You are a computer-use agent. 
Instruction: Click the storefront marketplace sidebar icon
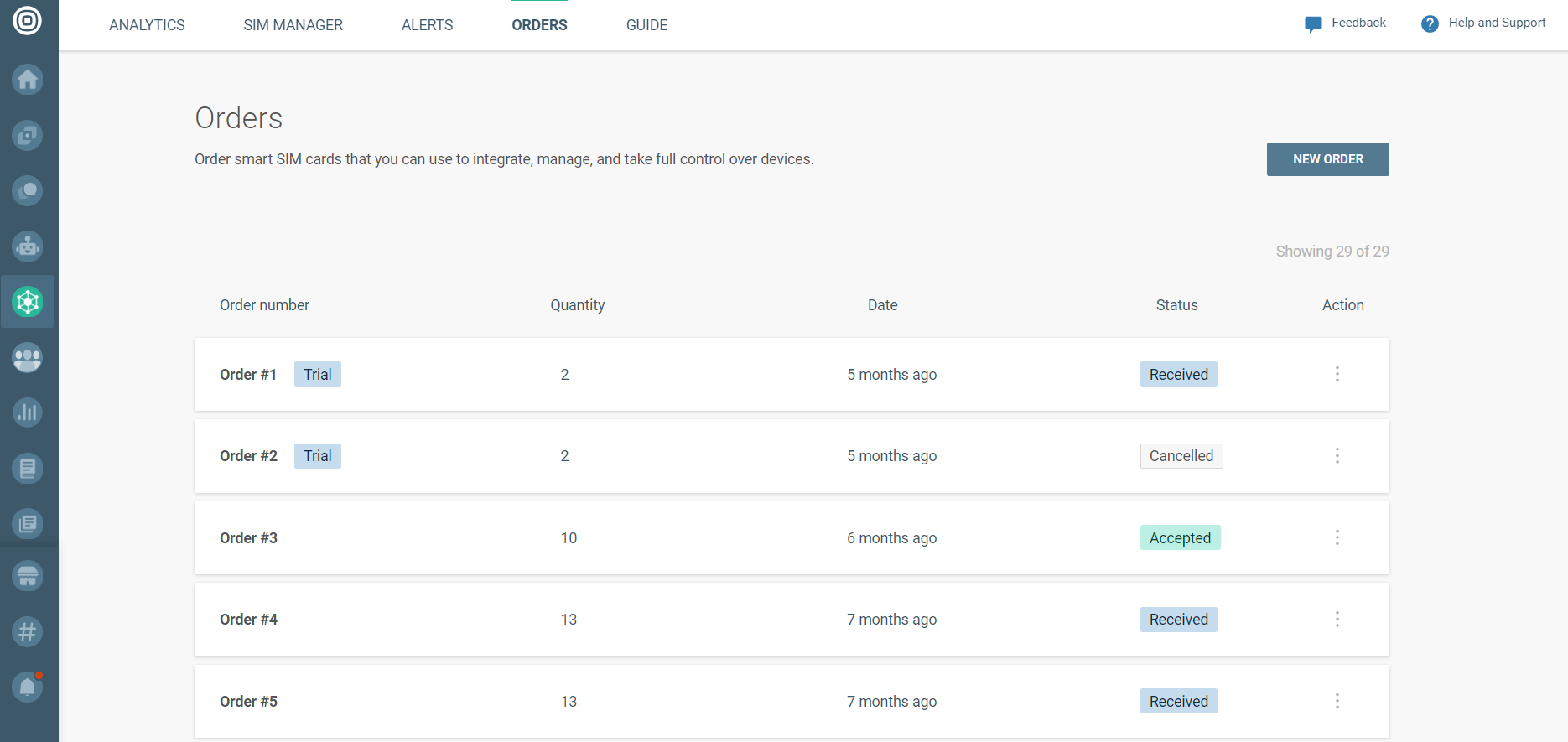pos(28,576)
